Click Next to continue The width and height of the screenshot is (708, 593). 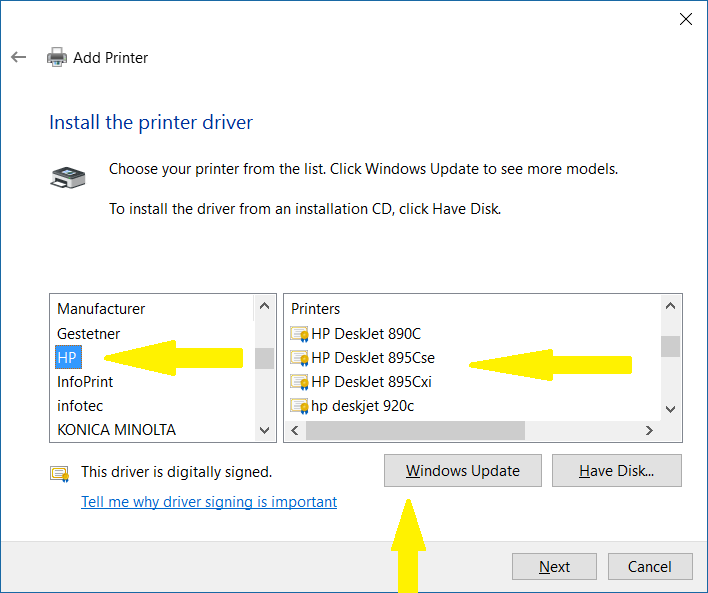[x=554, y=566]
